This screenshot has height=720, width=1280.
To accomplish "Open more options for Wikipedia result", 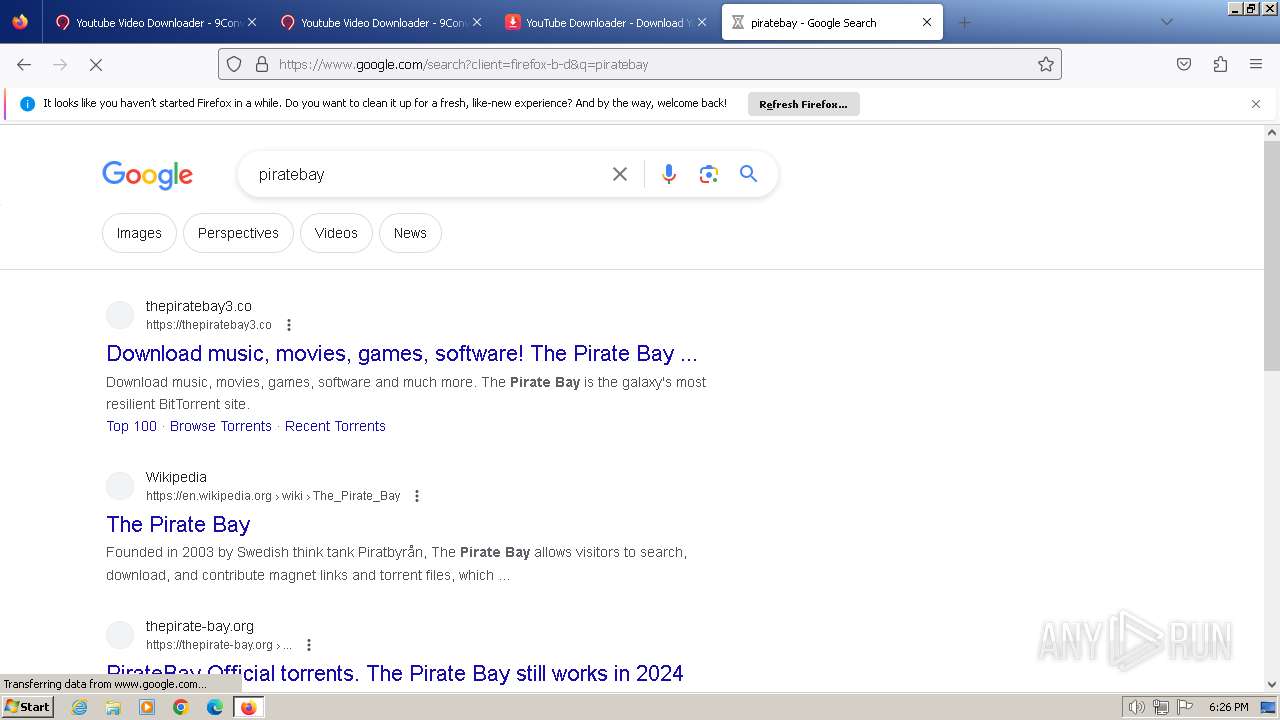I will (417, 496).
